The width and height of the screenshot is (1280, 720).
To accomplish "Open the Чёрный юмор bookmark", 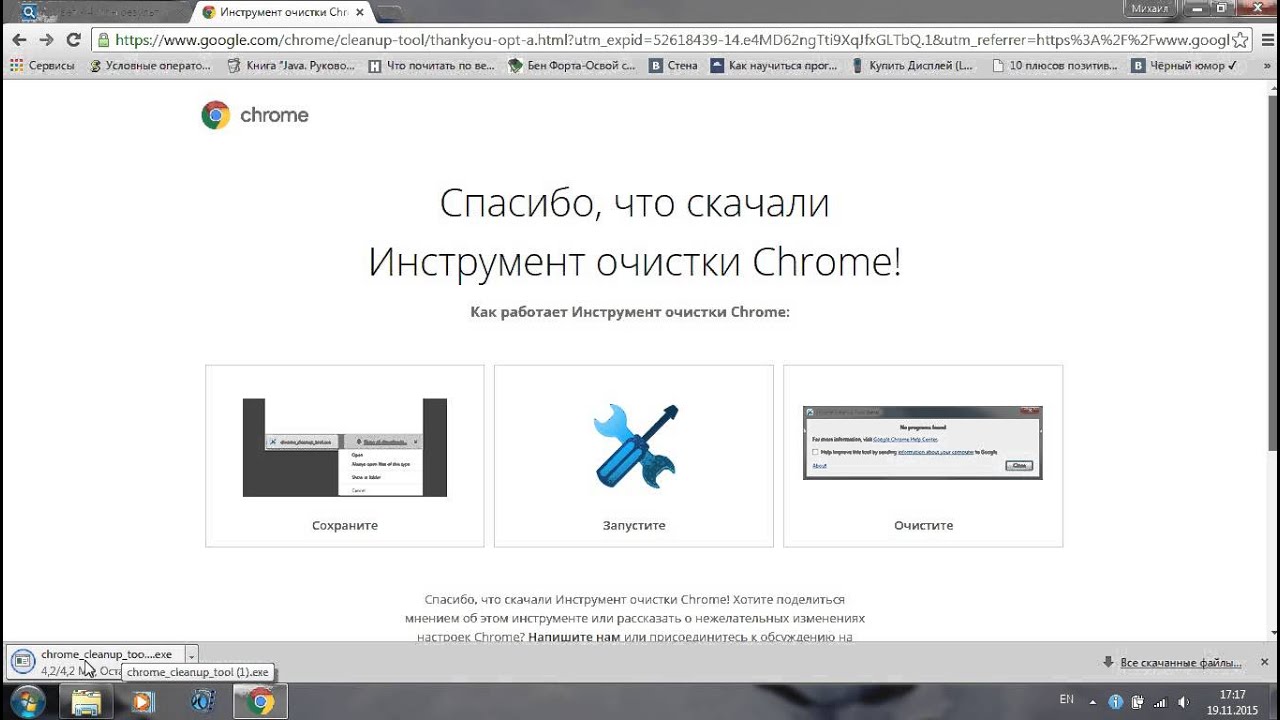I will 1185,66.
